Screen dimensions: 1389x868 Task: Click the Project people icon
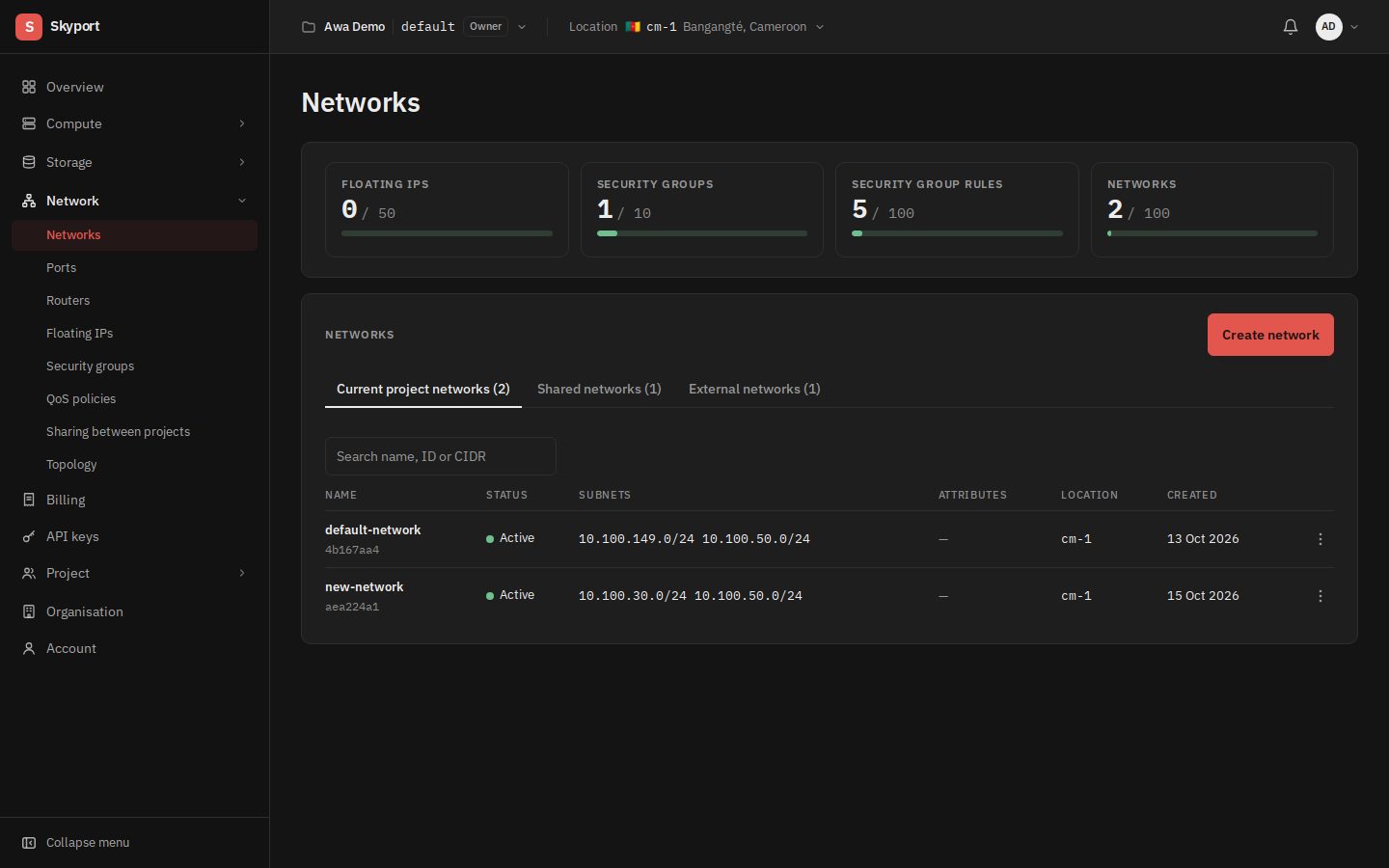pyautogui.click(x=29, y=573)
